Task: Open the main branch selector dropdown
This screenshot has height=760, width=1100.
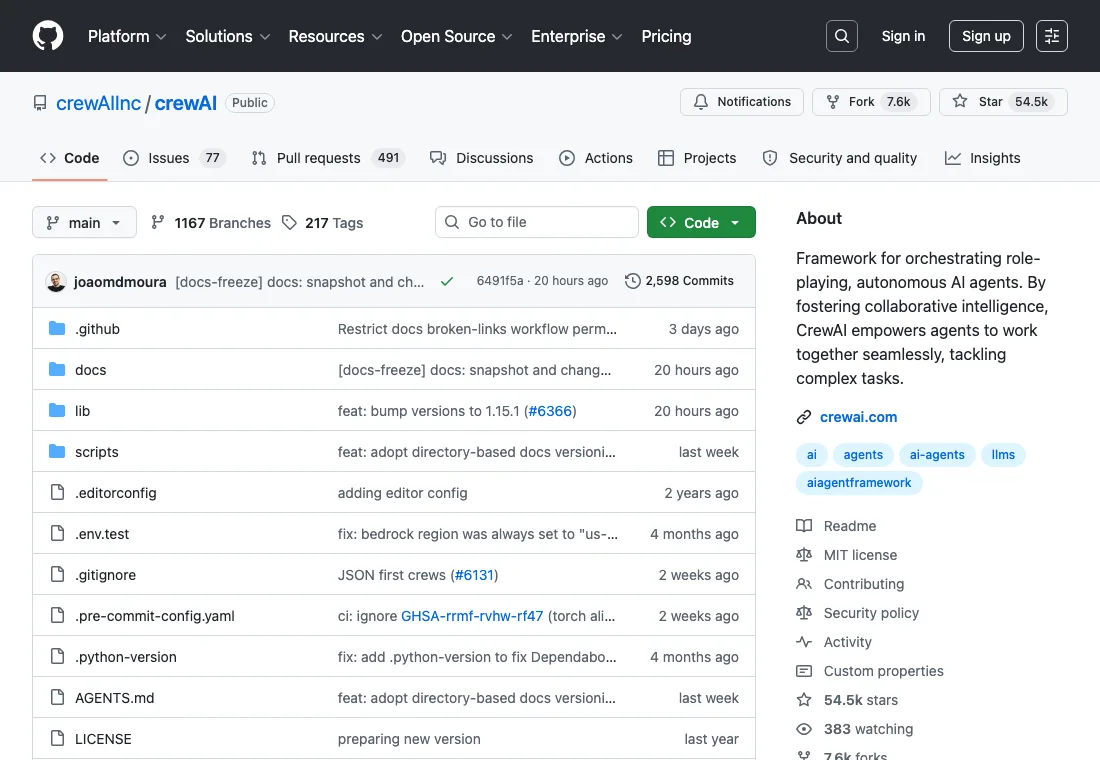Action: [x=84, y=222]
